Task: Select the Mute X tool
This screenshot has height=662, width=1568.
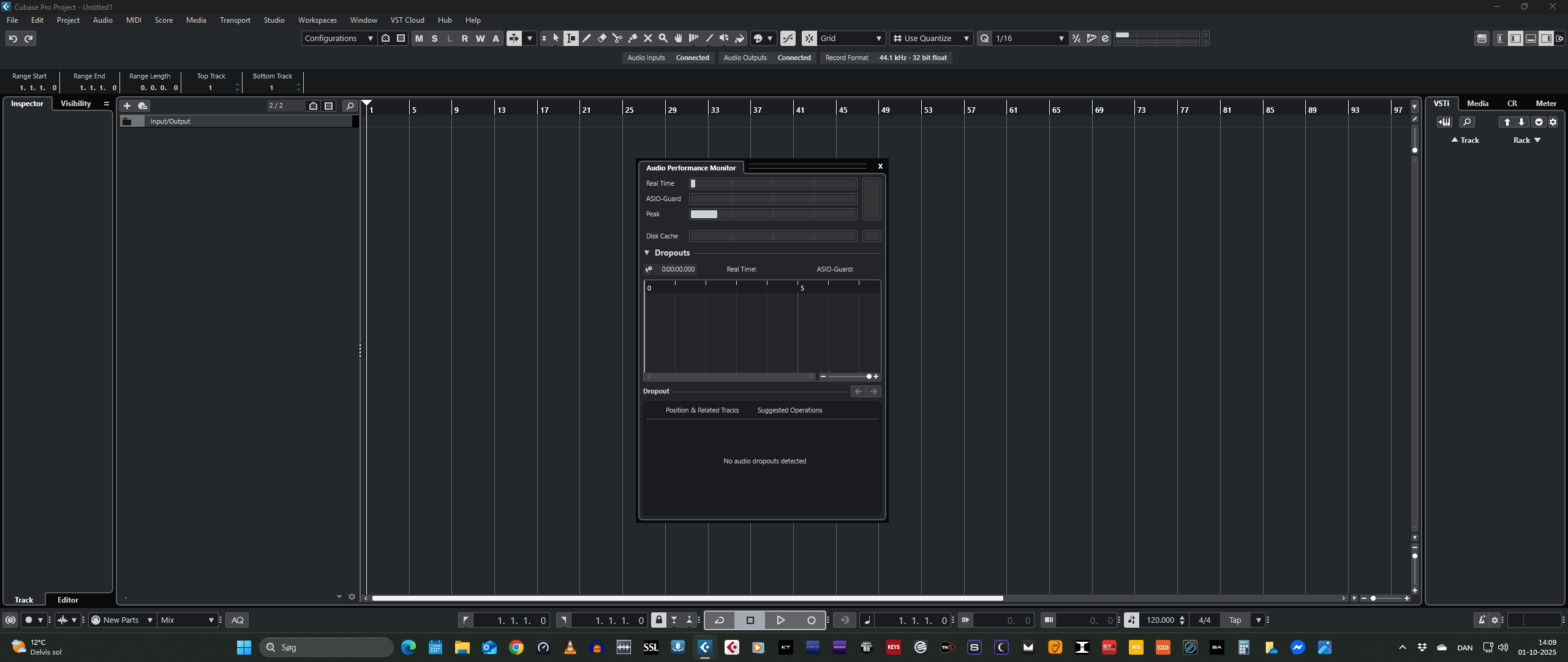Action: [x=647, y=38]
